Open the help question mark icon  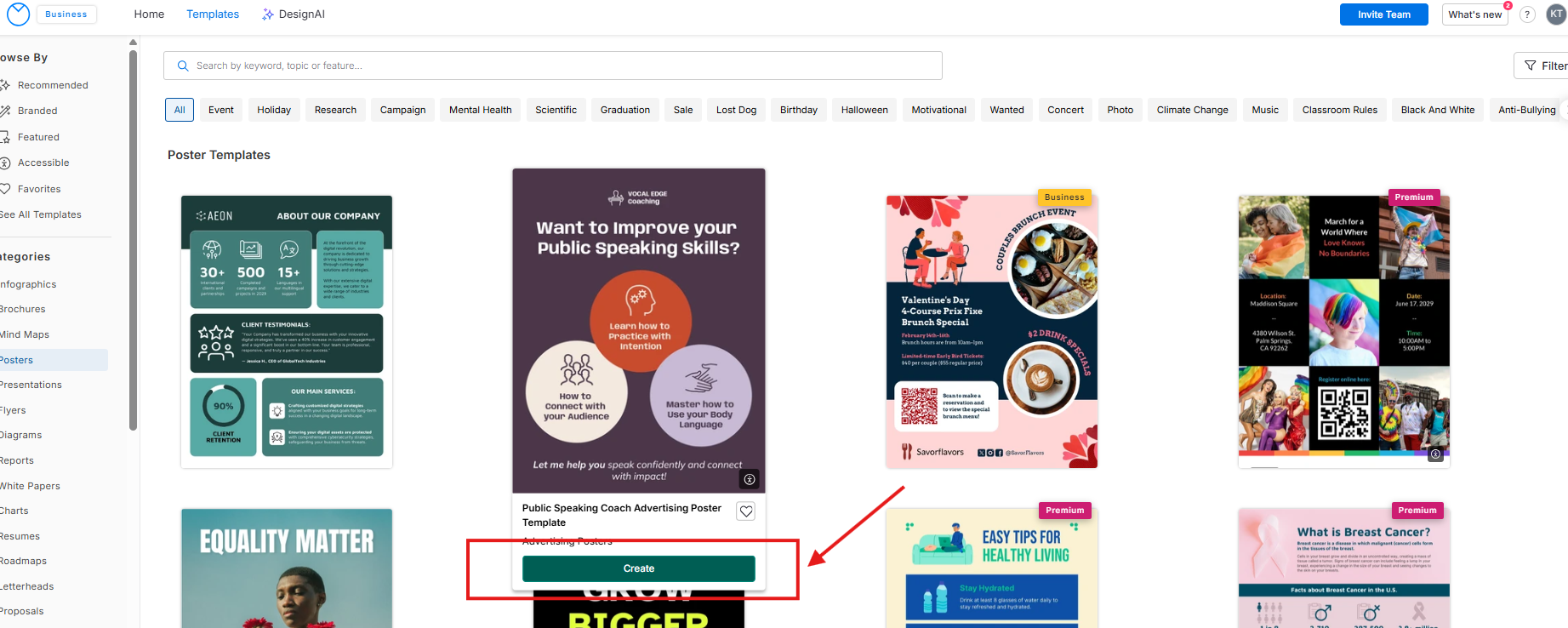pyautogui.click(x=1527, y=14)
